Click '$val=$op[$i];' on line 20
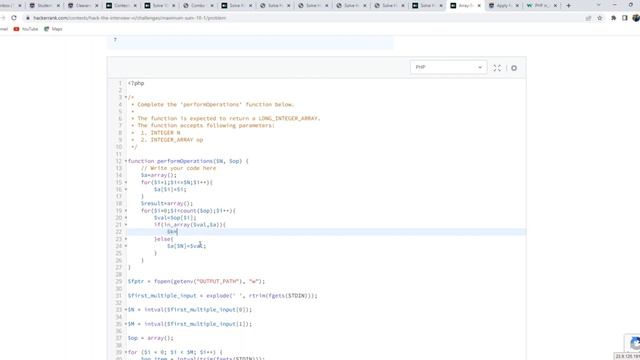The image size is (640, 360). coord(175,218)
